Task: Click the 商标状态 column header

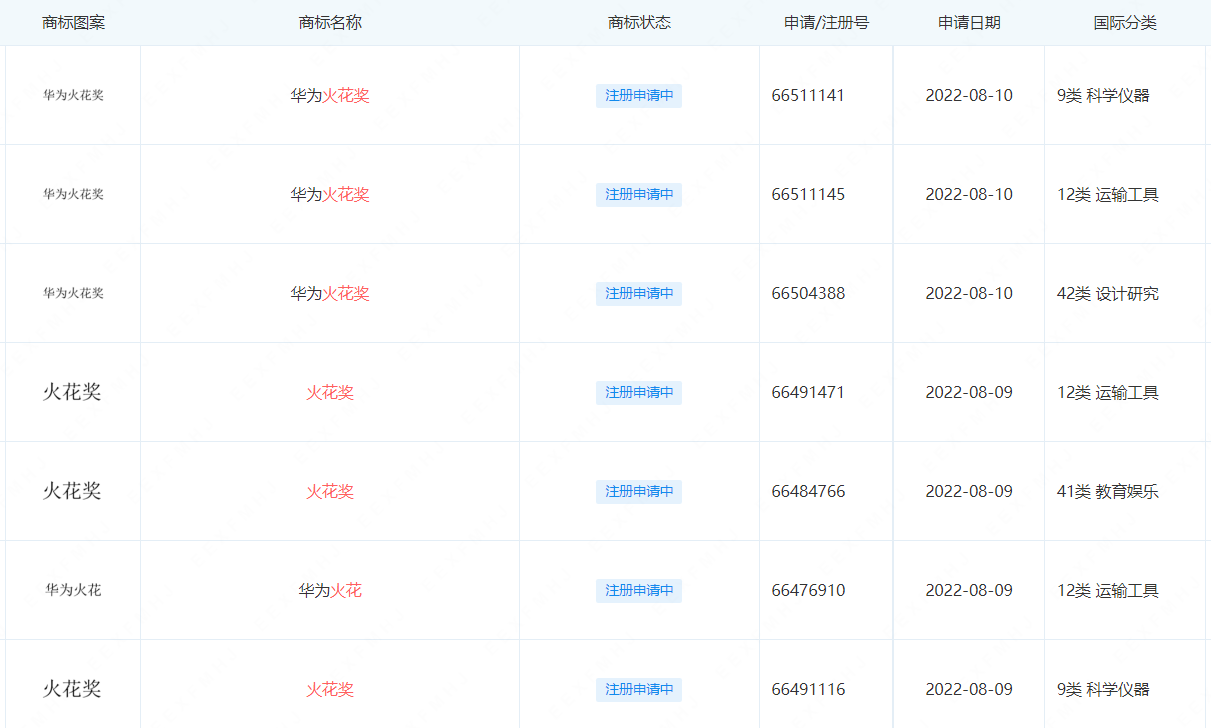Action: pyautogui.click(x=639, y=23)
